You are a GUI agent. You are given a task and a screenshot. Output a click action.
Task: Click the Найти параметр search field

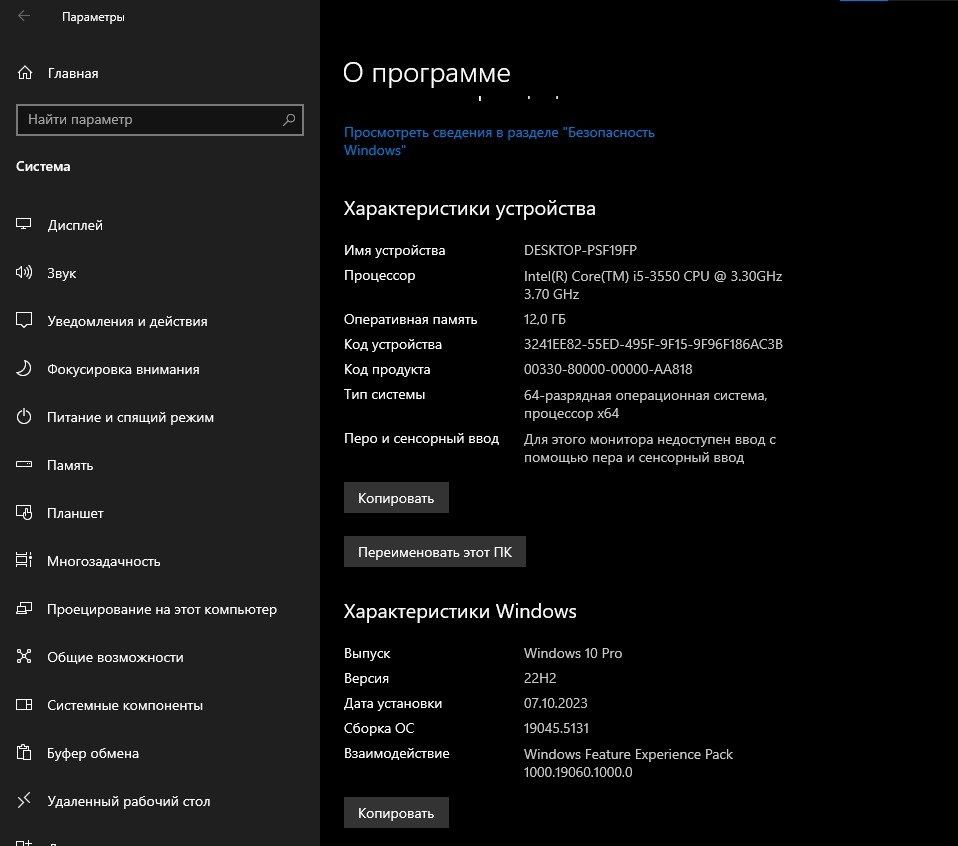(x=159, y=120)
